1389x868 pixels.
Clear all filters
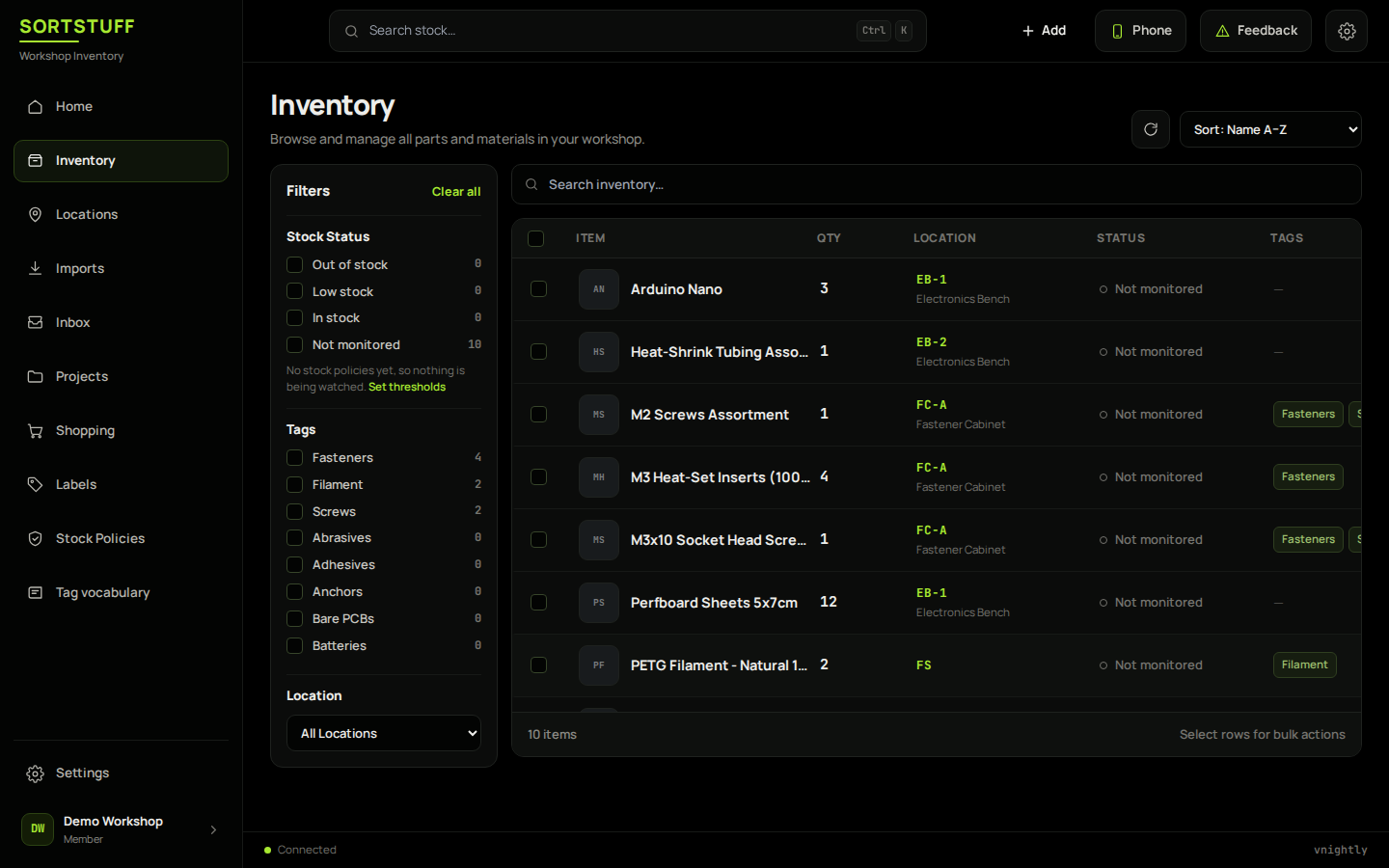tap(456, 192)
